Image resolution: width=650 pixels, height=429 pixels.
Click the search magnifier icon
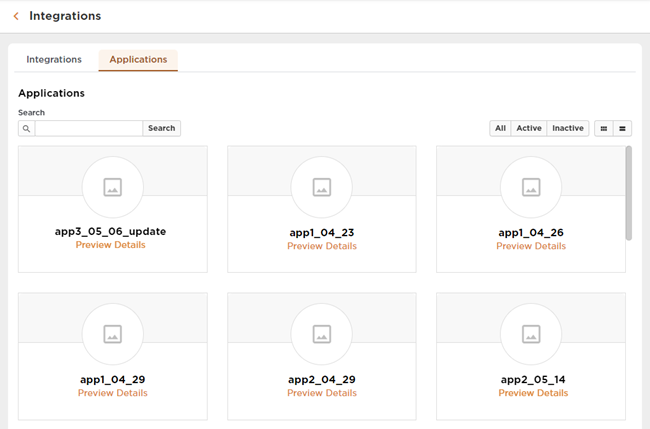pos(27,128)
